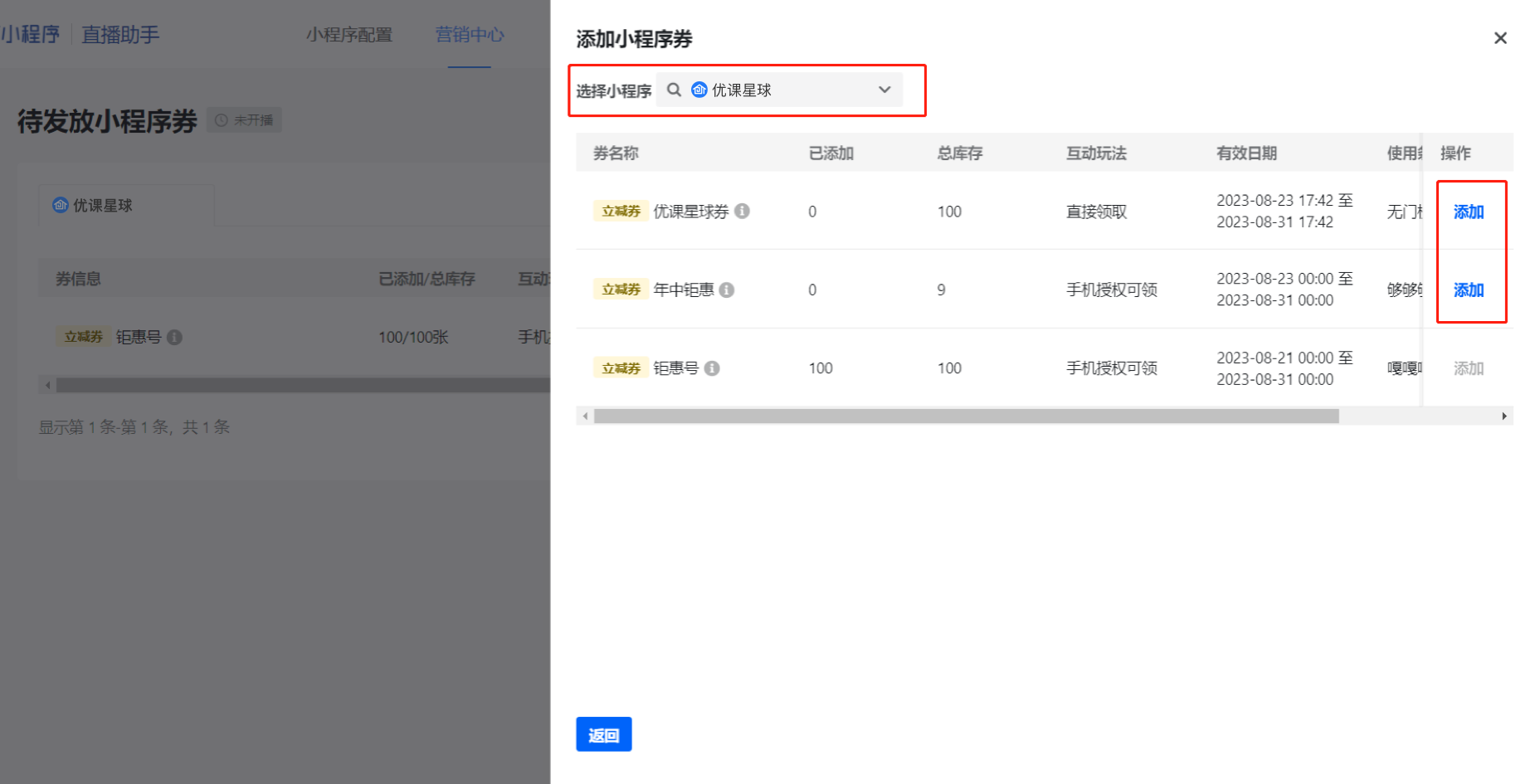Click the 直播助手 header link
This screenshot has height=784, width=1540.
coord(120,35)
